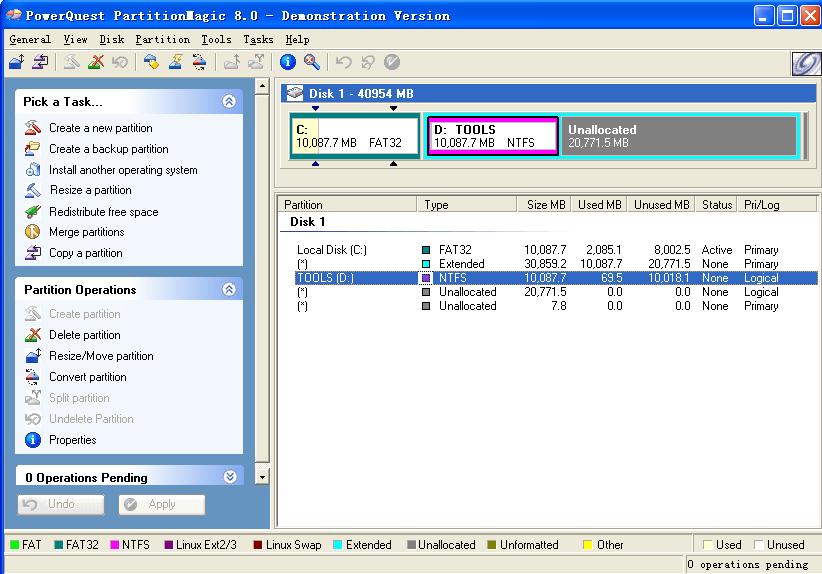Select the Unallocated 7.8 MB Primary row
Image resolution: width=822 pixels, height=574 pixels.
pos(556,306)
